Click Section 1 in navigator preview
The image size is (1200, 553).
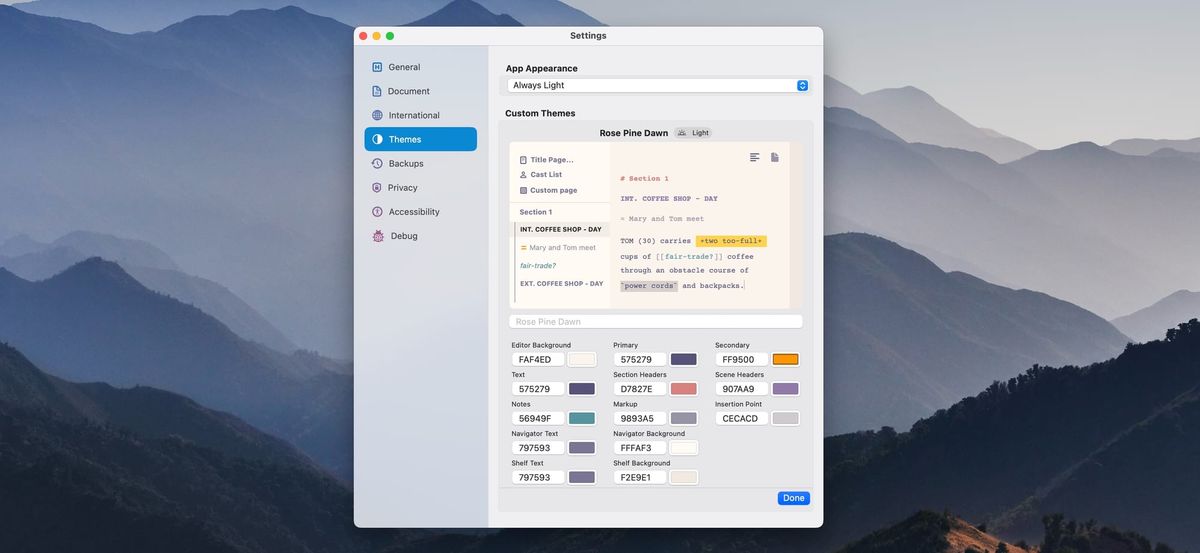tap(536, 212)
